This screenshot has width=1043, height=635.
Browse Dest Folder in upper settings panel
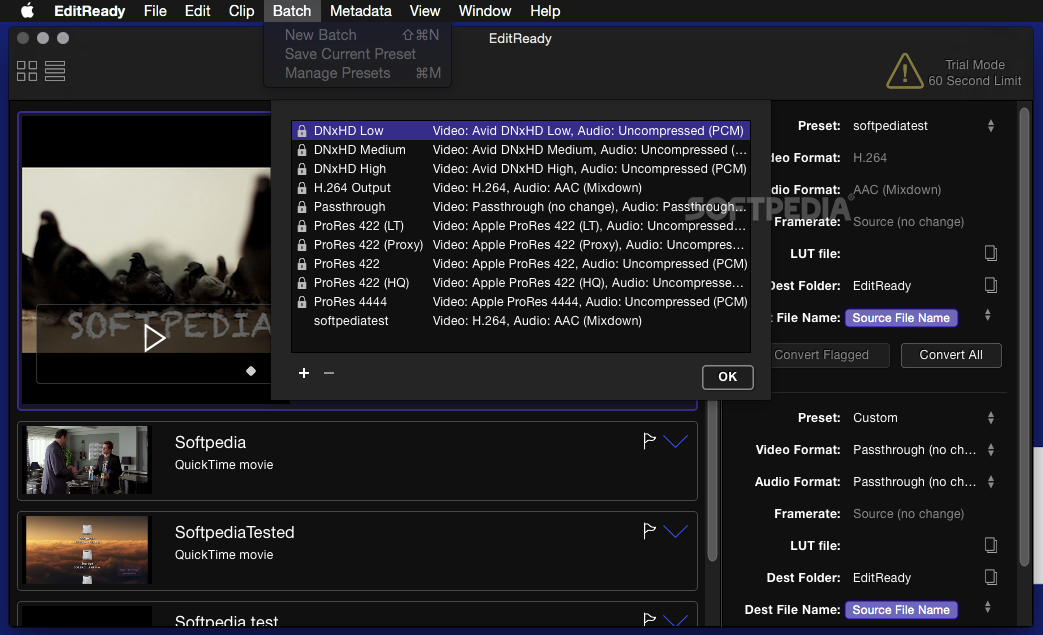(990, 285)
